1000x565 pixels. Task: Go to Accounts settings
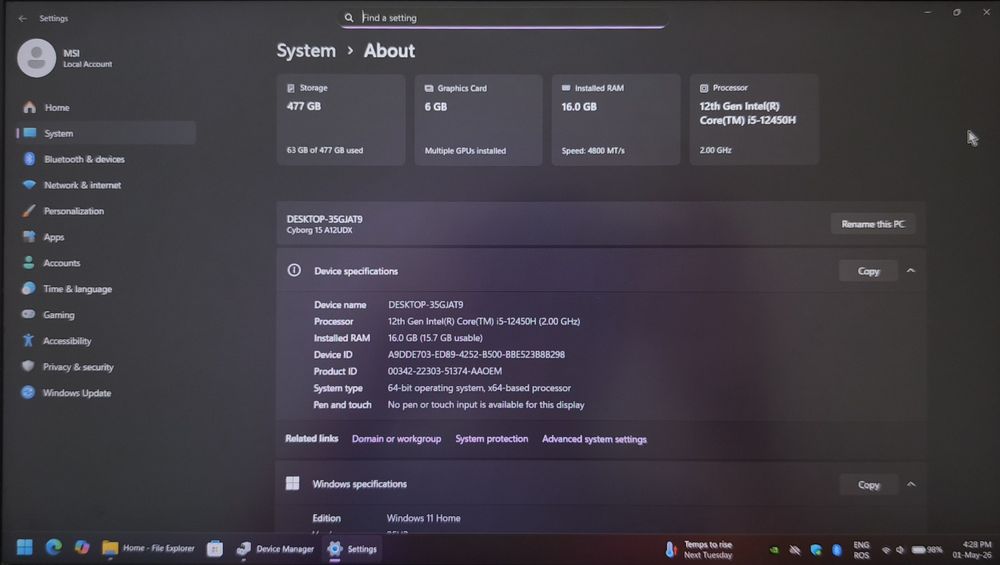[x=106, y=263]
